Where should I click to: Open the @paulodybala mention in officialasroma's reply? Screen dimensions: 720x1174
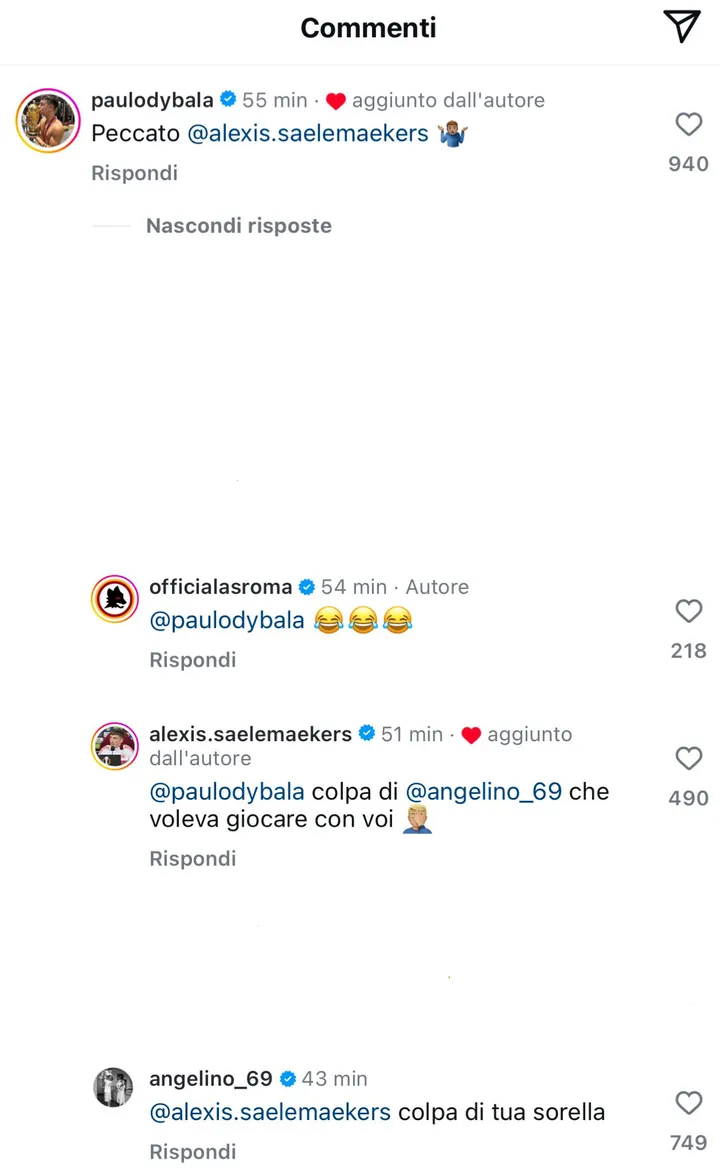coord(227,621)
